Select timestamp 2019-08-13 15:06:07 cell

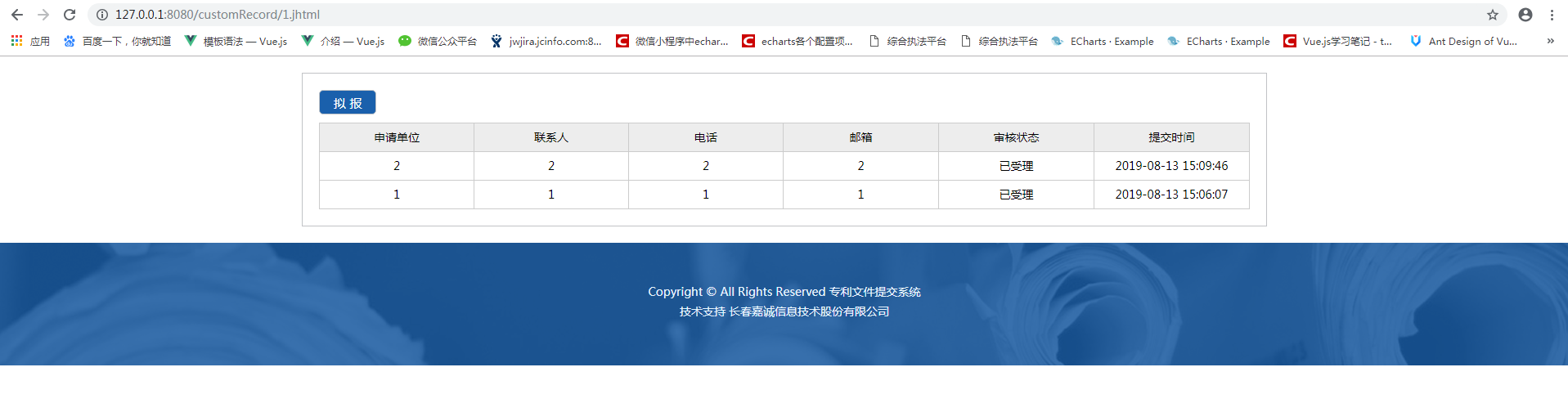point(1171,195)
